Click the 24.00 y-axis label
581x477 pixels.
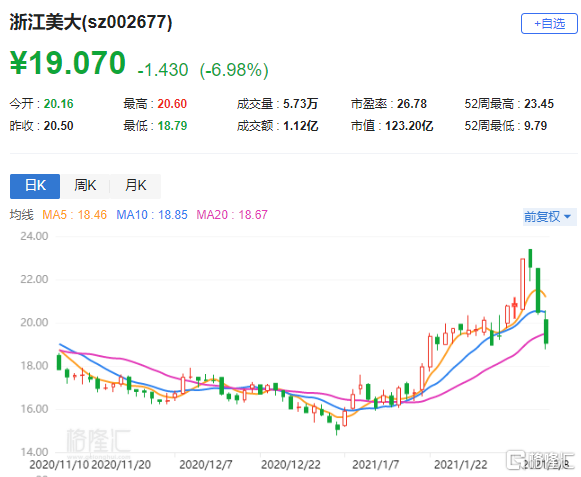pyautogui.click(x=34, y=236)
